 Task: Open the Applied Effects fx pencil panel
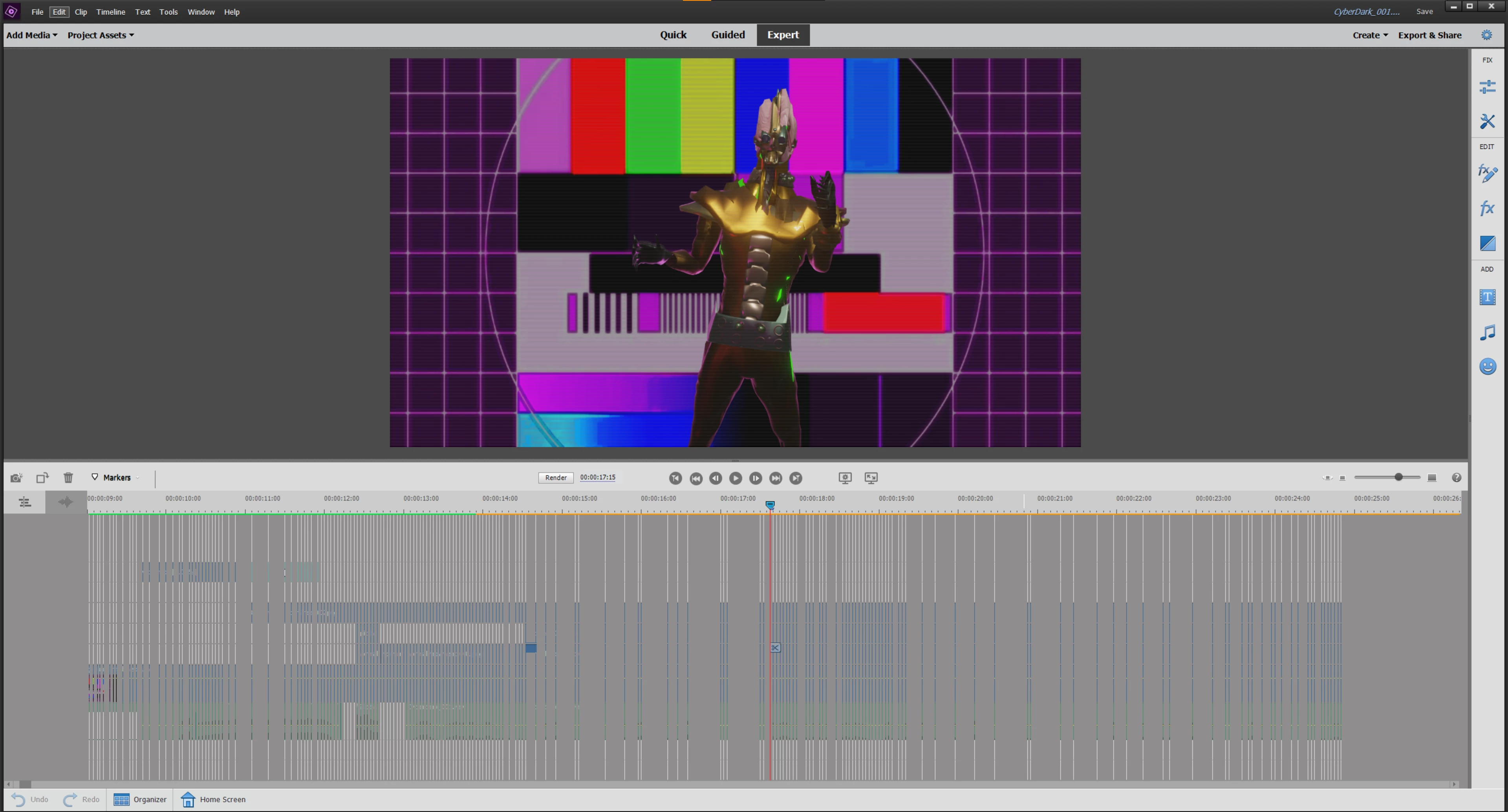1487,173
